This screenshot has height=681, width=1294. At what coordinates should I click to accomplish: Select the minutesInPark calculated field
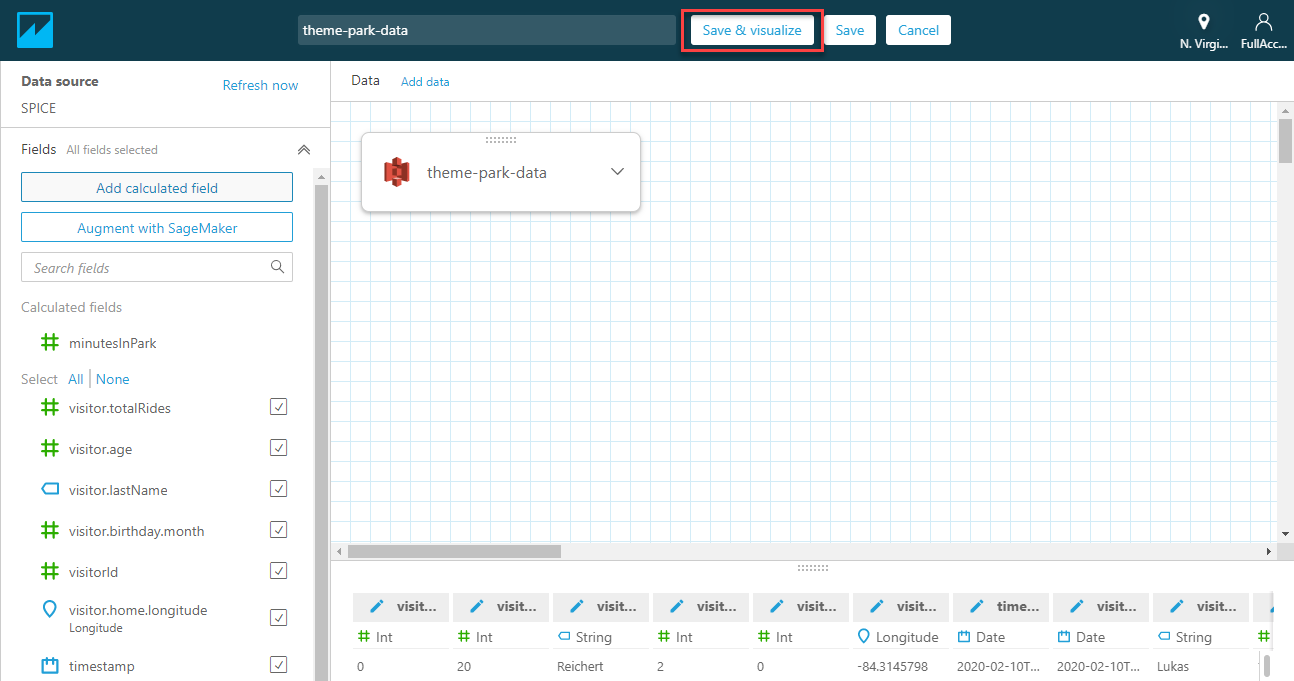[112, 343]
